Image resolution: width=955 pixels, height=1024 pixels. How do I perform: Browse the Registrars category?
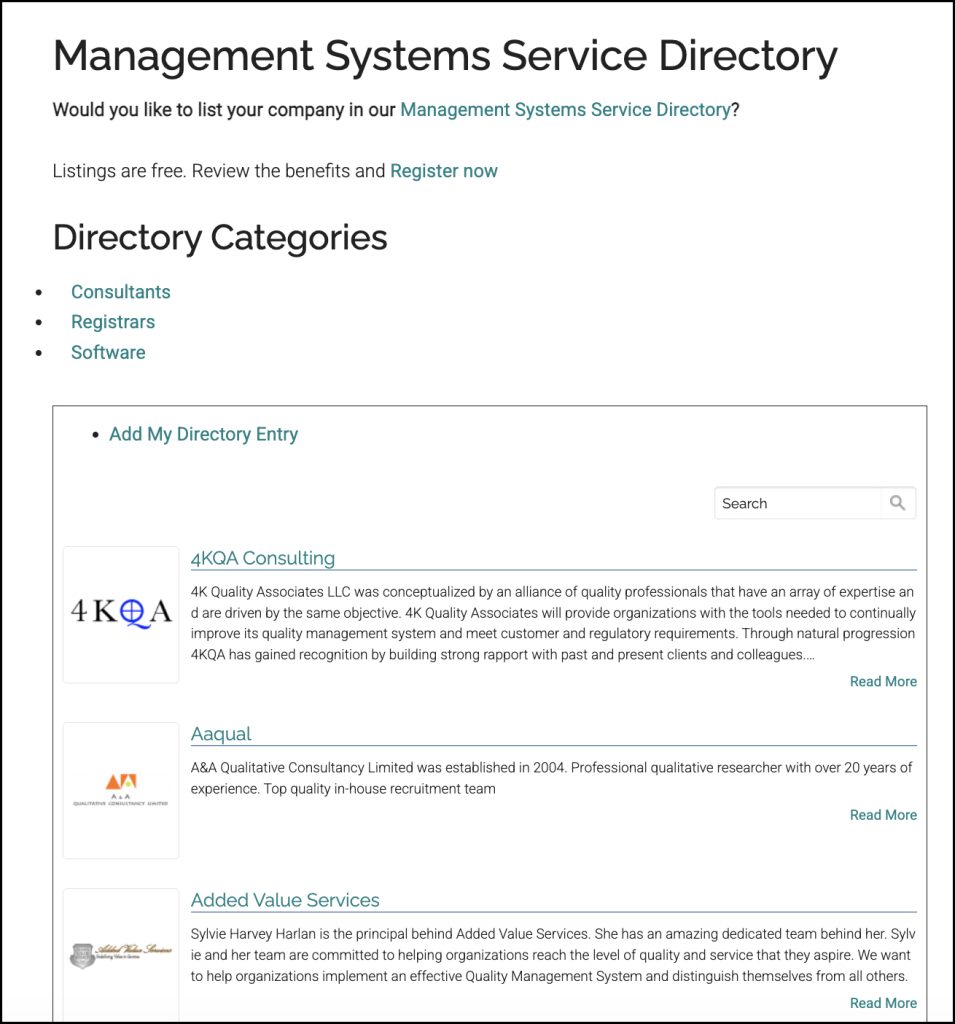113,322
